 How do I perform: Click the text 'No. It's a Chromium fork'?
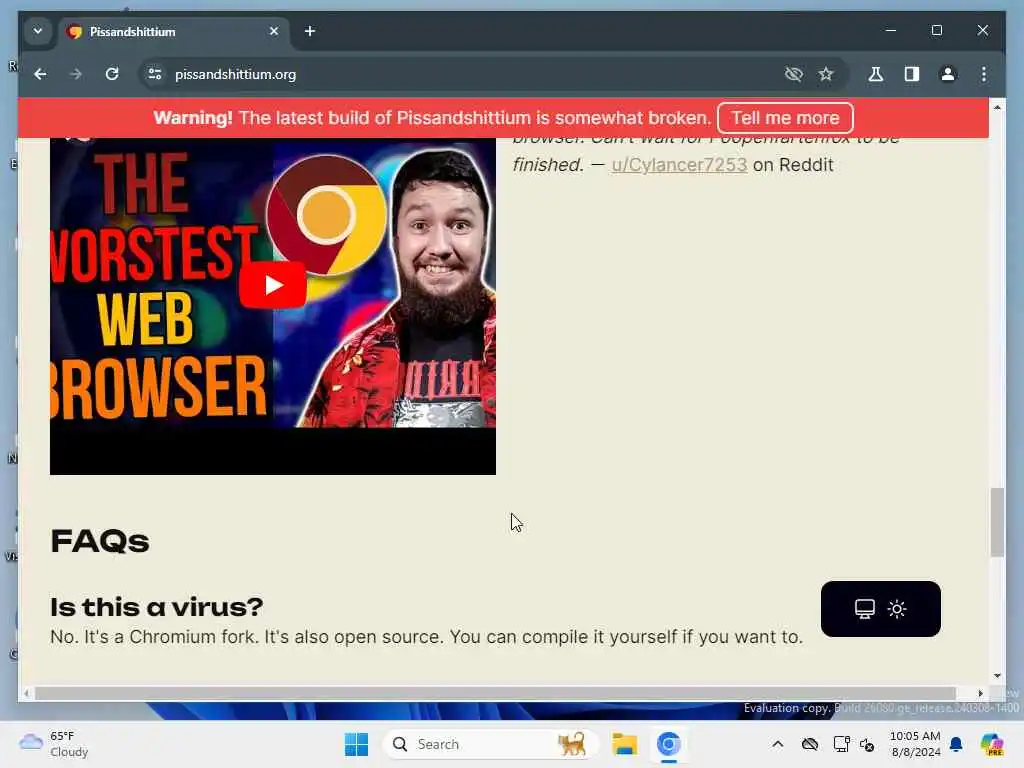153,637
